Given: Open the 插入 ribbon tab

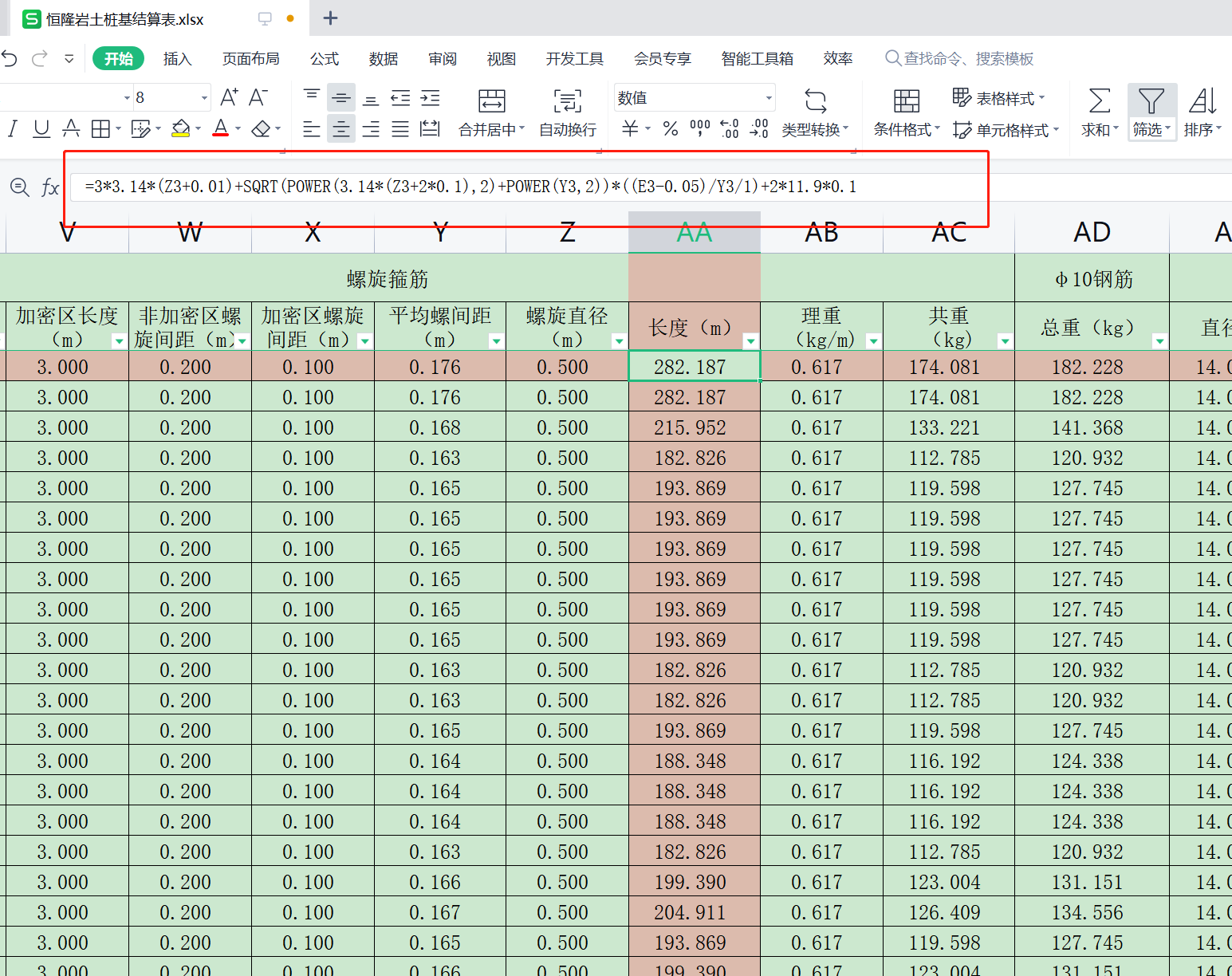Looking at the screenshot, I should 177,58.
